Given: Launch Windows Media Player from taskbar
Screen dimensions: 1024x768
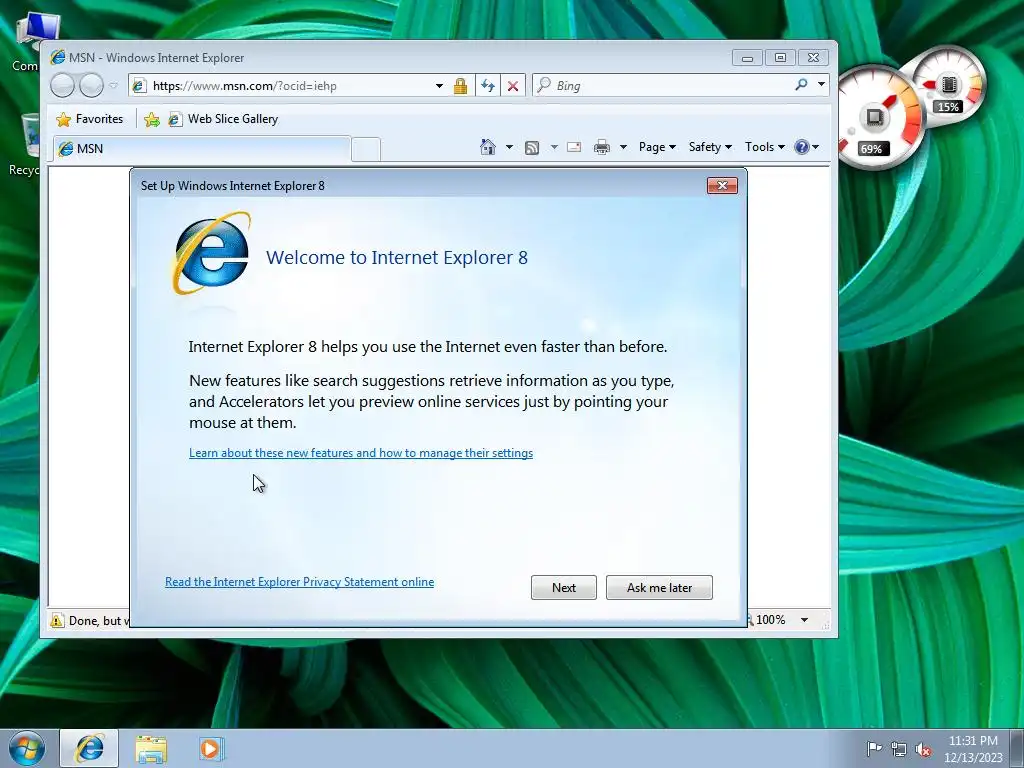Looking at the screenshot, I should (211, 749).
